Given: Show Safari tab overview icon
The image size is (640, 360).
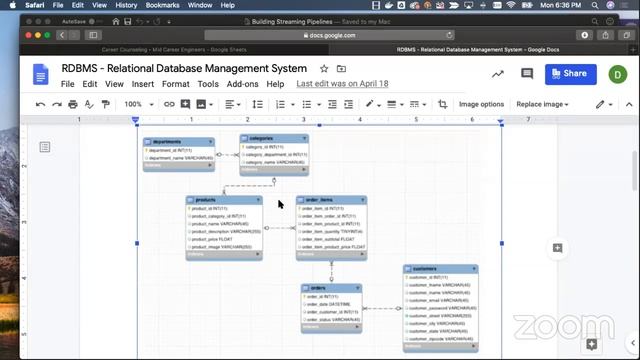Looking at the screenshot, I should coord(626,35).
